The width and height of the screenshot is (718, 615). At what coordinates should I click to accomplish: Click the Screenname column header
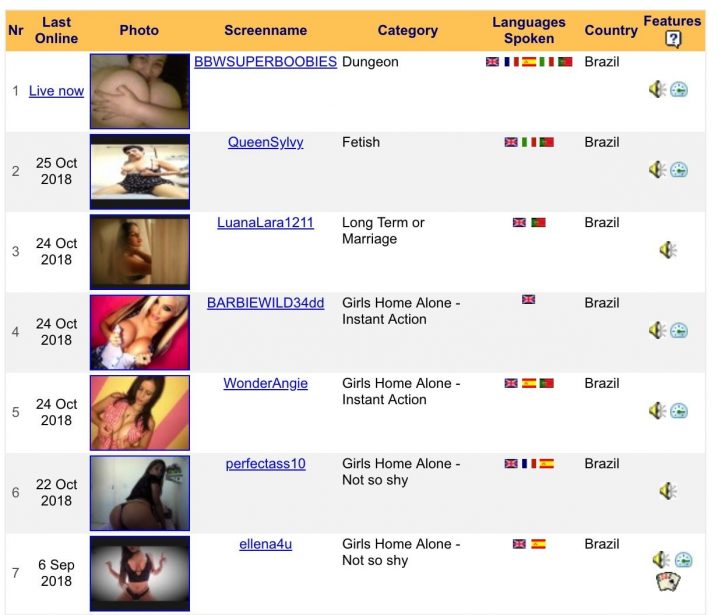tap(266, 30)
